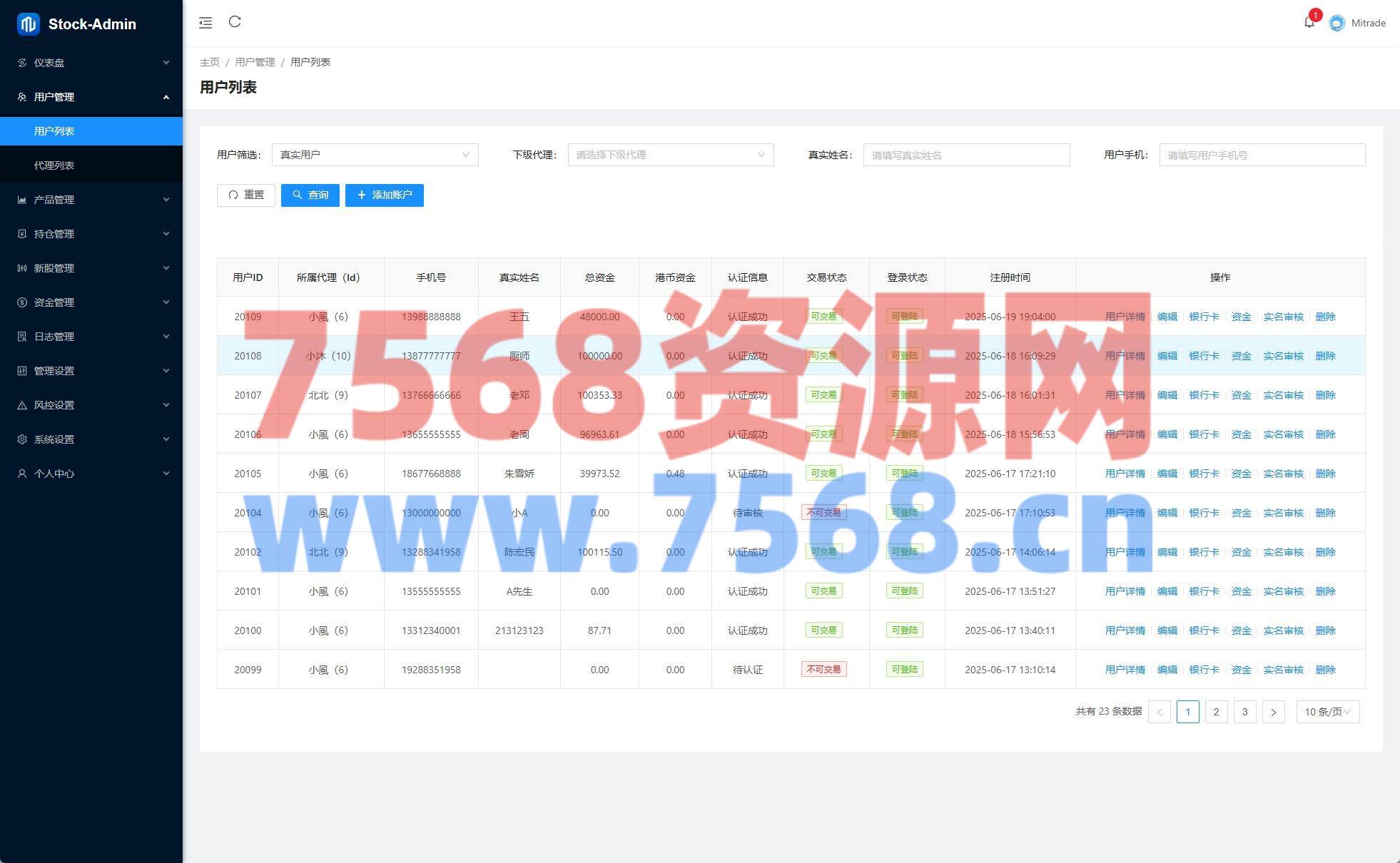Open the 代理列表 menu item
Screen dimensions: 1400x863
tap(54, 165)
